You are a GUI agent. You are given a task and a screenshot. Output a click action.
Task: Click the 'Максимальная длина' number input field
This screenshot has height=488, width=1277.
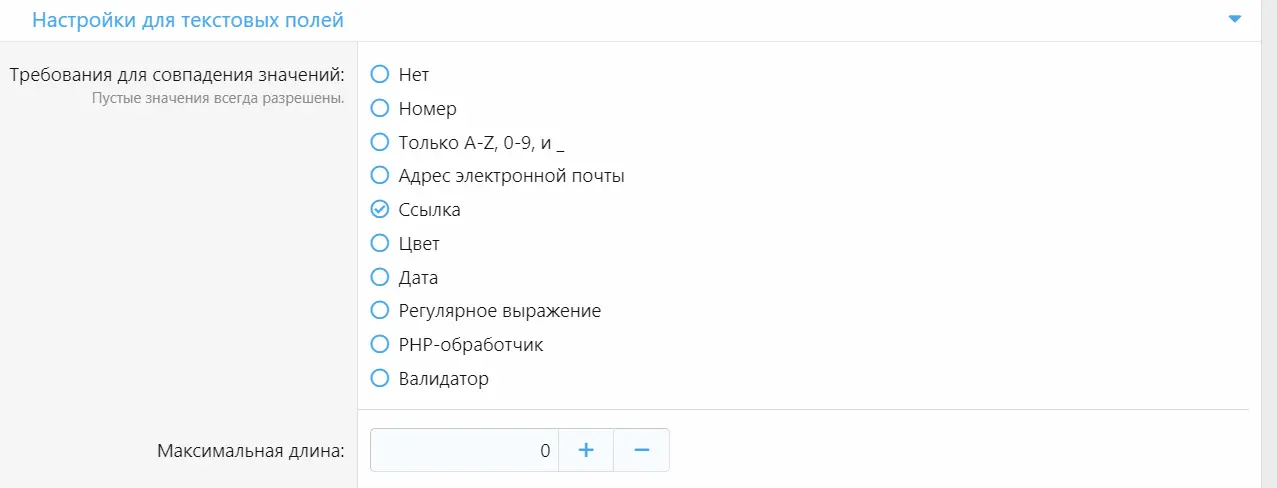tap(464, 451)
